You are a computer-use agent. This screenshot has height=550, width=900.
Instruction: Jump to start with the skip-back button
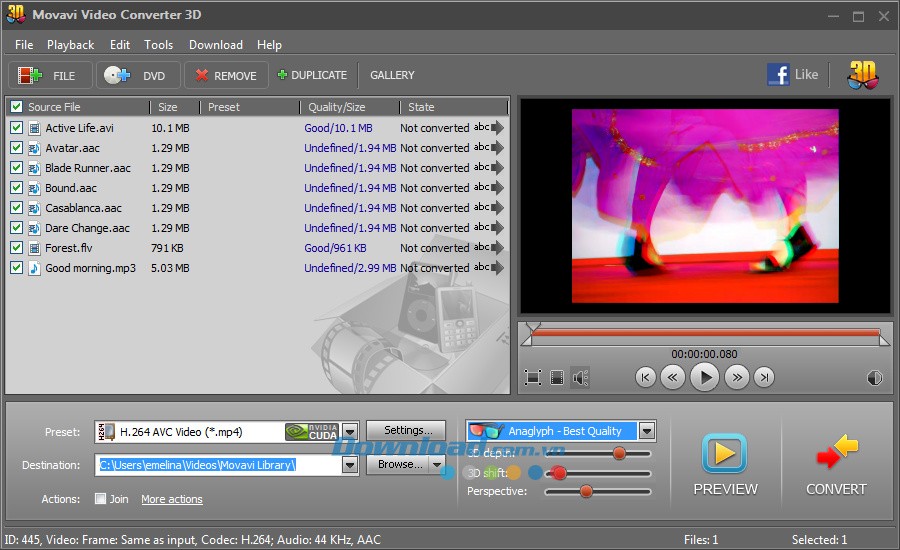[646, 377]
